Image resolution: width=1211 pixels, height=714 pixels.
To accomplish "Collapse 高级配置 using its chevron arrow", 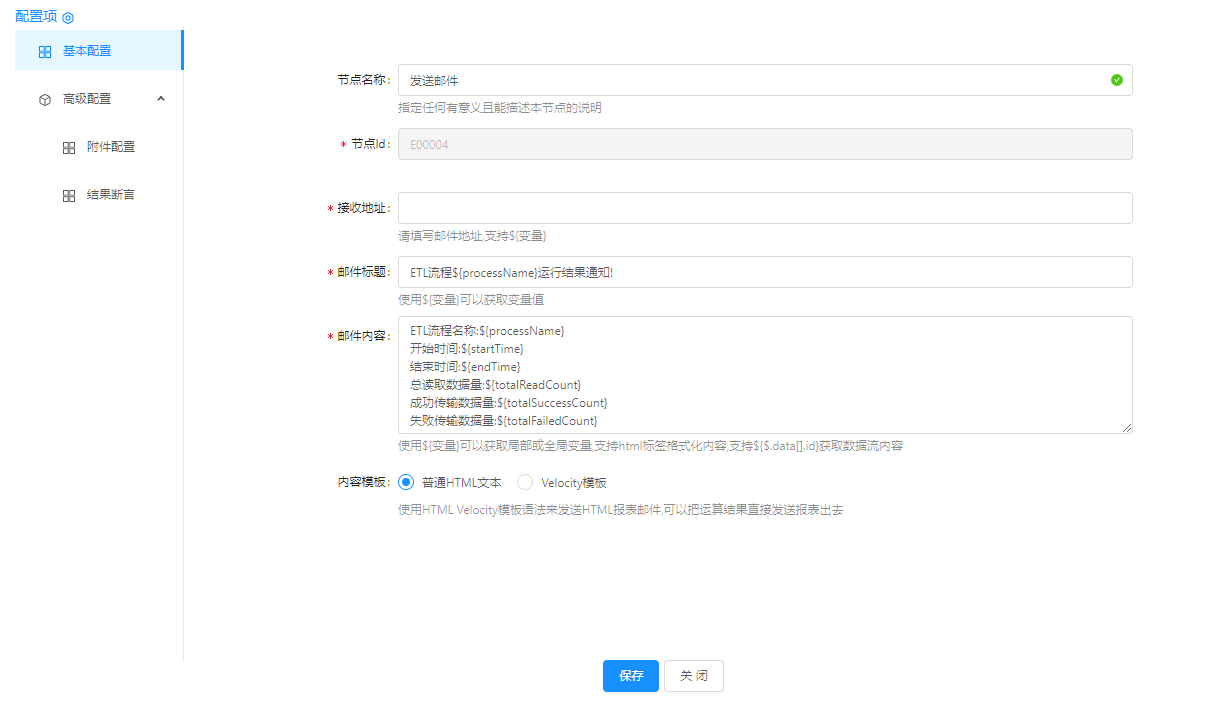I will click(161, 98).
